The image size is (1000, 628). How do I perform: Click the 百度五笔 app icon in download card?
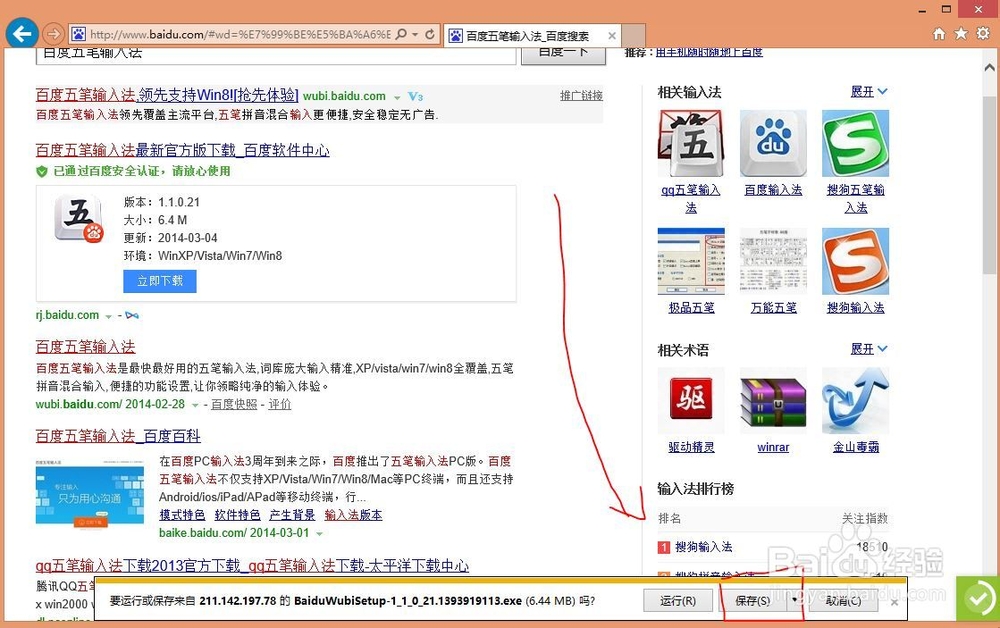79,219
